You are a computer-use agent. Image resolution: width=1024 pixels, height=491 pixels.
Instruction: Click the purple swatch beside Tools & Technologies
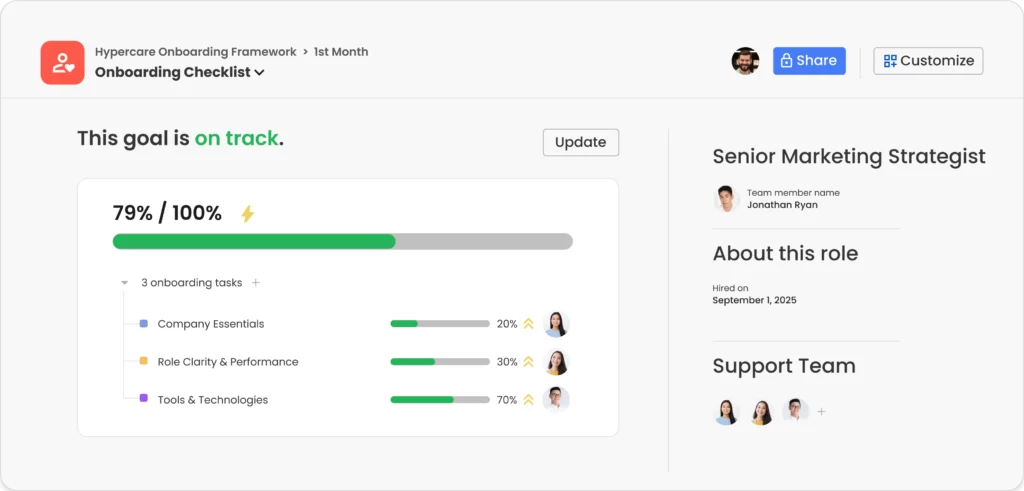[x=144, y=399]
